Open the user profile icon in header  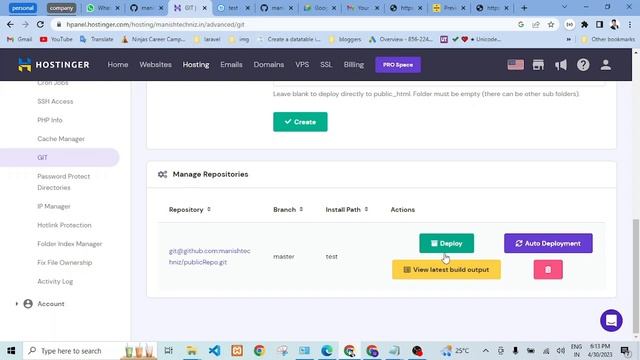pyautogui.click(x=606, y=64)
